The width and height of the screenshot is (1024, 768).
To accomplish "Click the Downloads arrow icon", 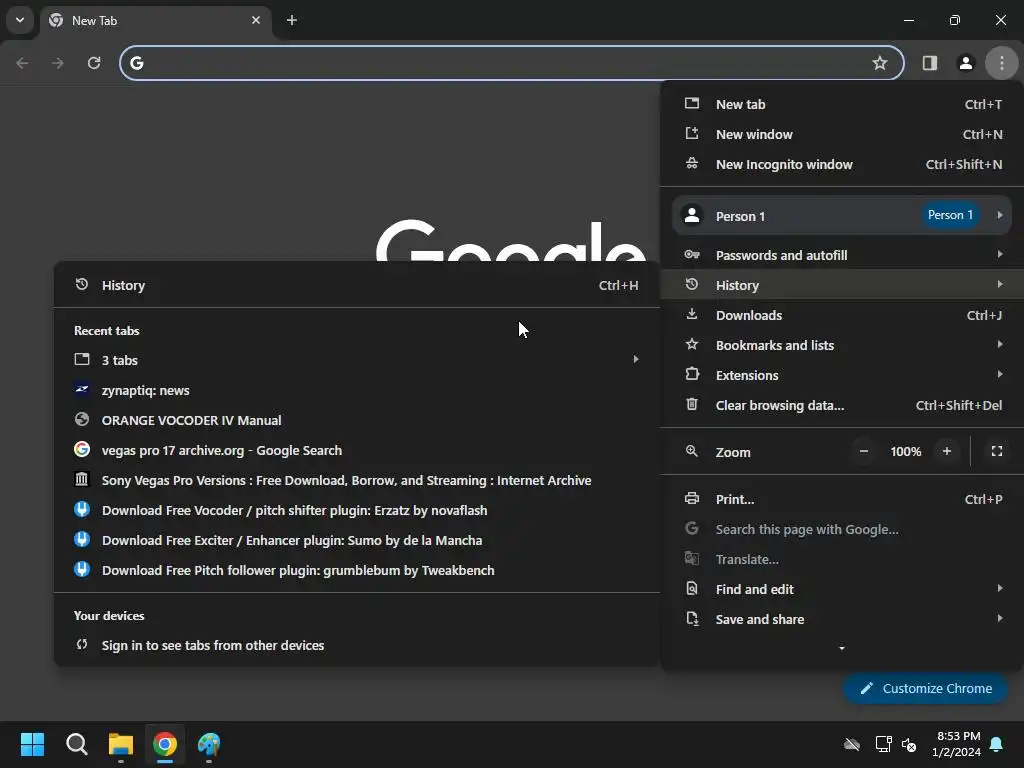I will (x=692, y=314).
